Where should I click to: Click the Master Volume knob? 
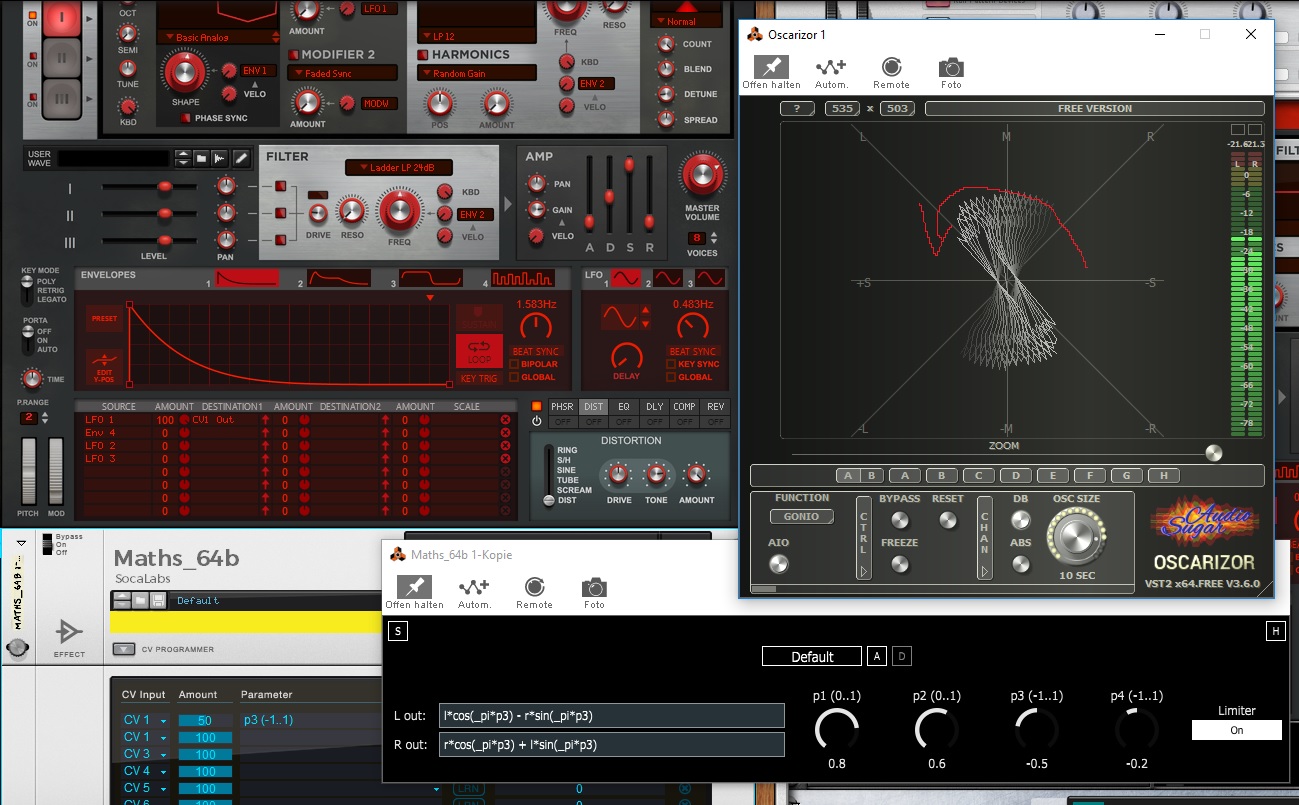(x=702, y=176)
